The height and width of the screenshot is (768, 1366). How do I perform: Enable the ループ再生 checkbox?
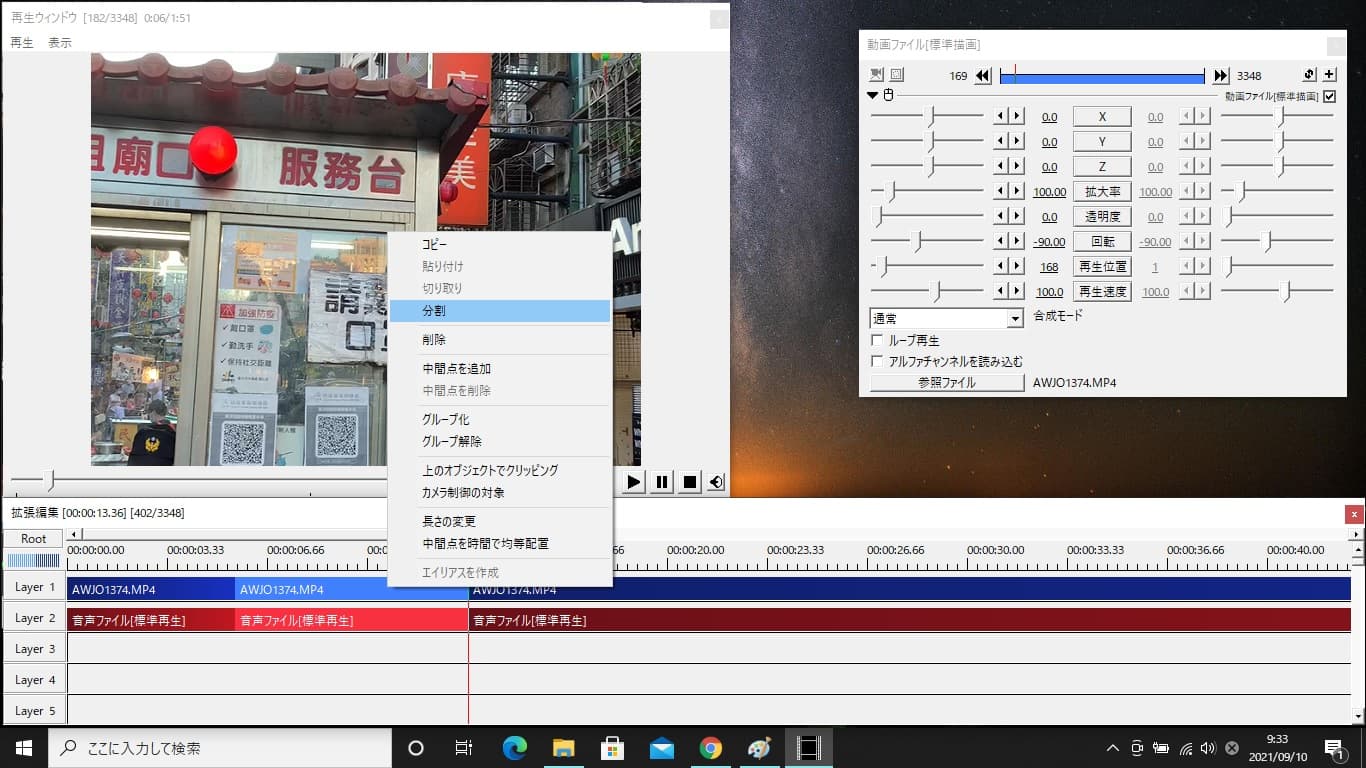click(878, 341)
